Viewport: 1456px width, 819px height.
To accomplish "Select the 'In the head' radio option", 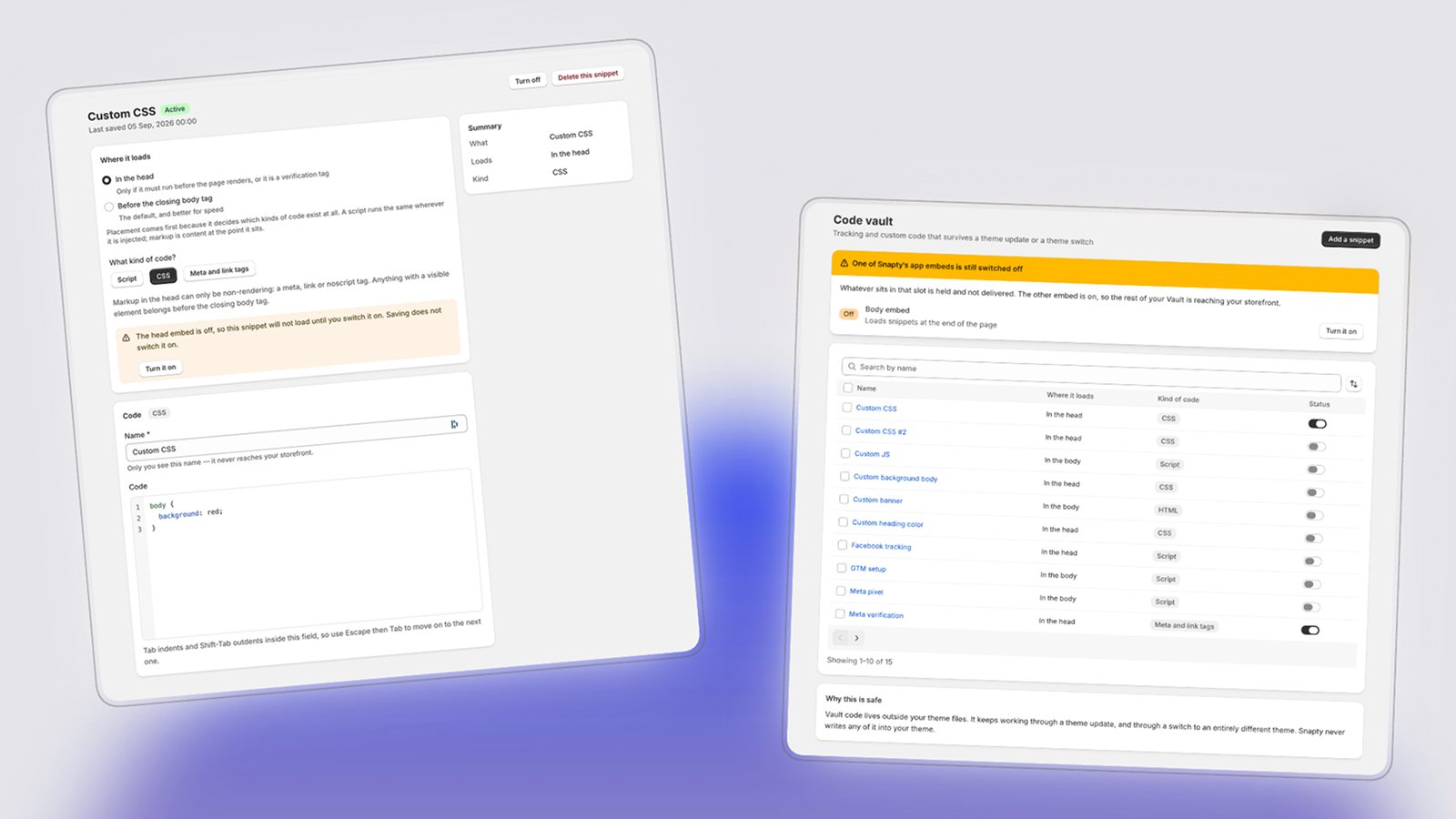I will click(x=106, y=180).
